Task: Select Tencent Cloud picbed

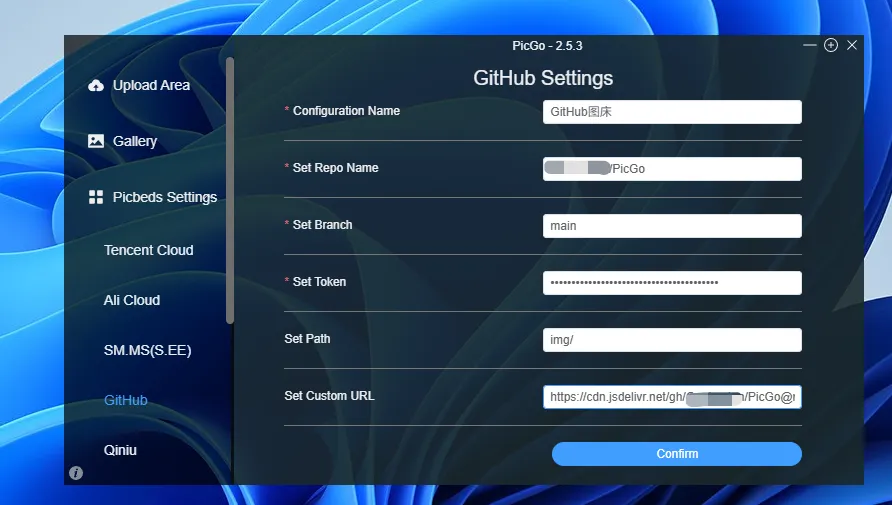Action: click(x=148, y=250)
